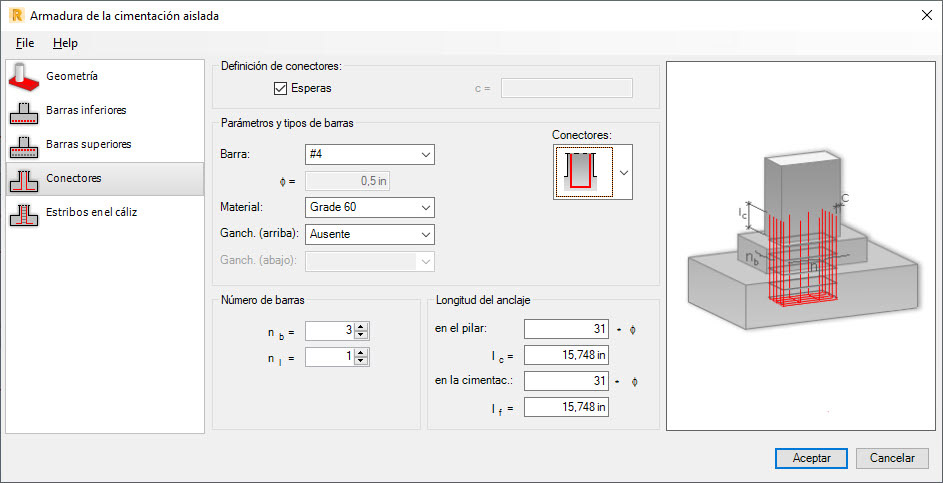The width and height of the screenshot is (943, 483).
Task: Toggle the Esperas checkbox
Action: [x=280, y=89]
